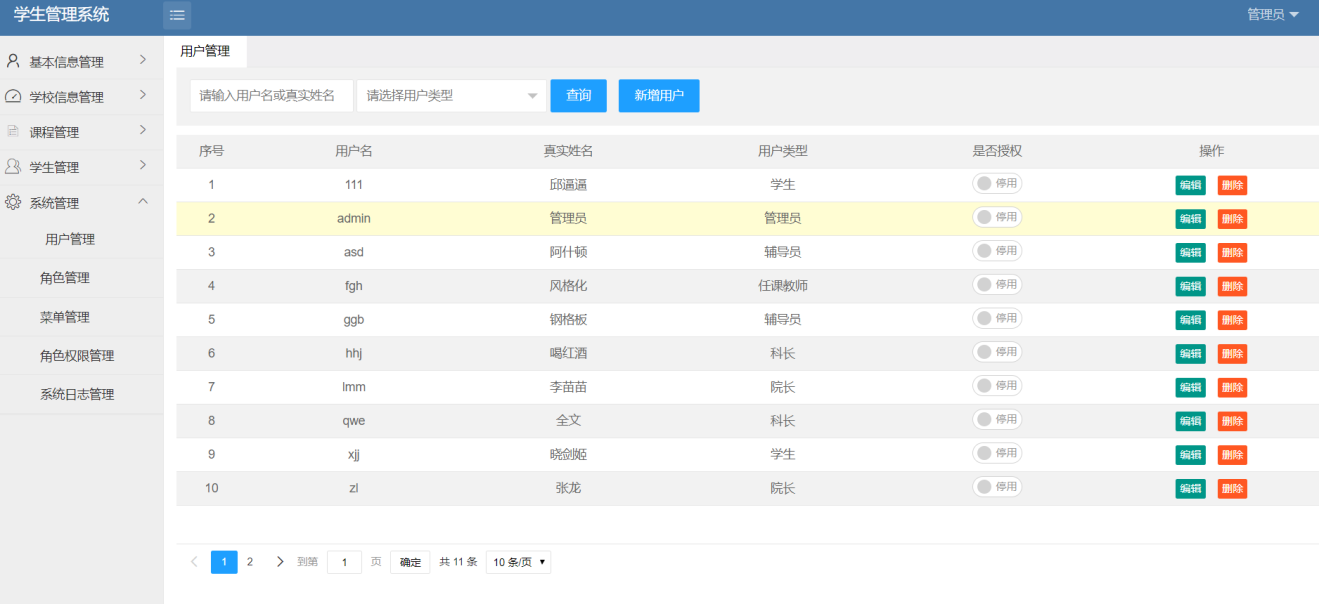Delete the hhj user row
Screen dimensions: 1319x604
pyautogui.click(x=1232, y=354)
